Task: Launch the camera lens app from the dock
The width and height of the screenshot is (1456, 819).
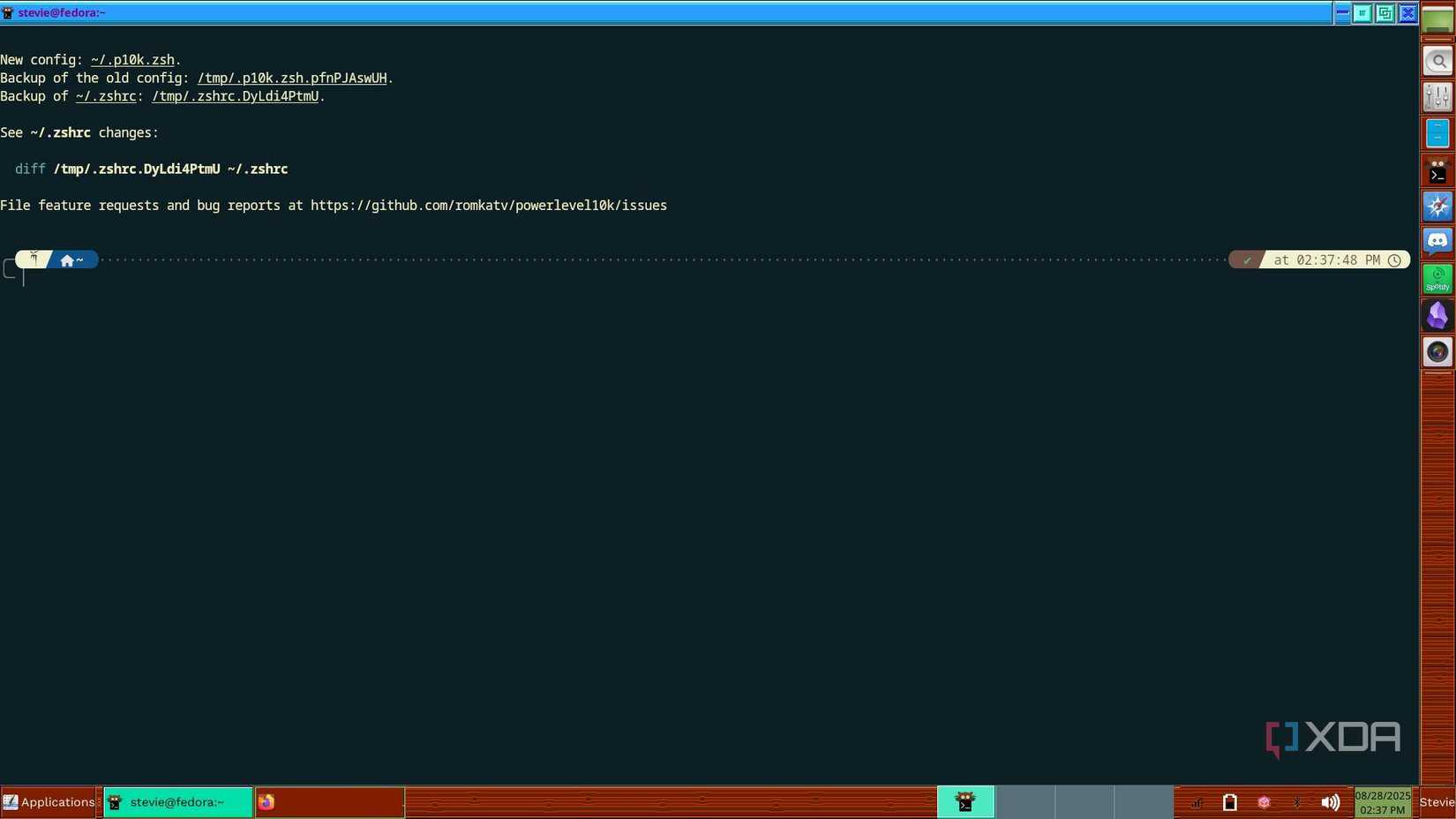Action: 1437,351
